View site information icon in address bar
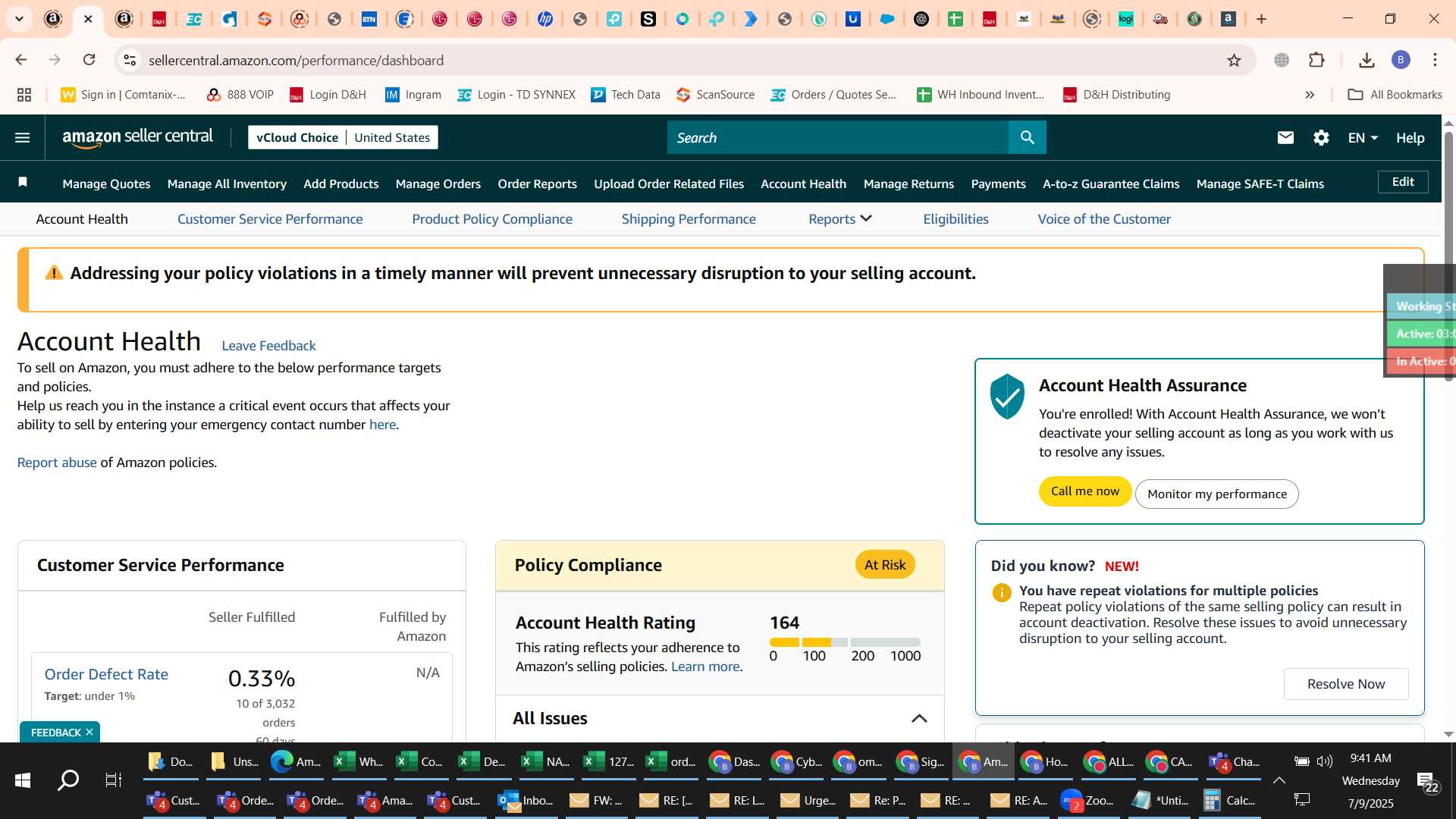Image resolution: width=1456 pixels, height=819 pixels. 130,60
